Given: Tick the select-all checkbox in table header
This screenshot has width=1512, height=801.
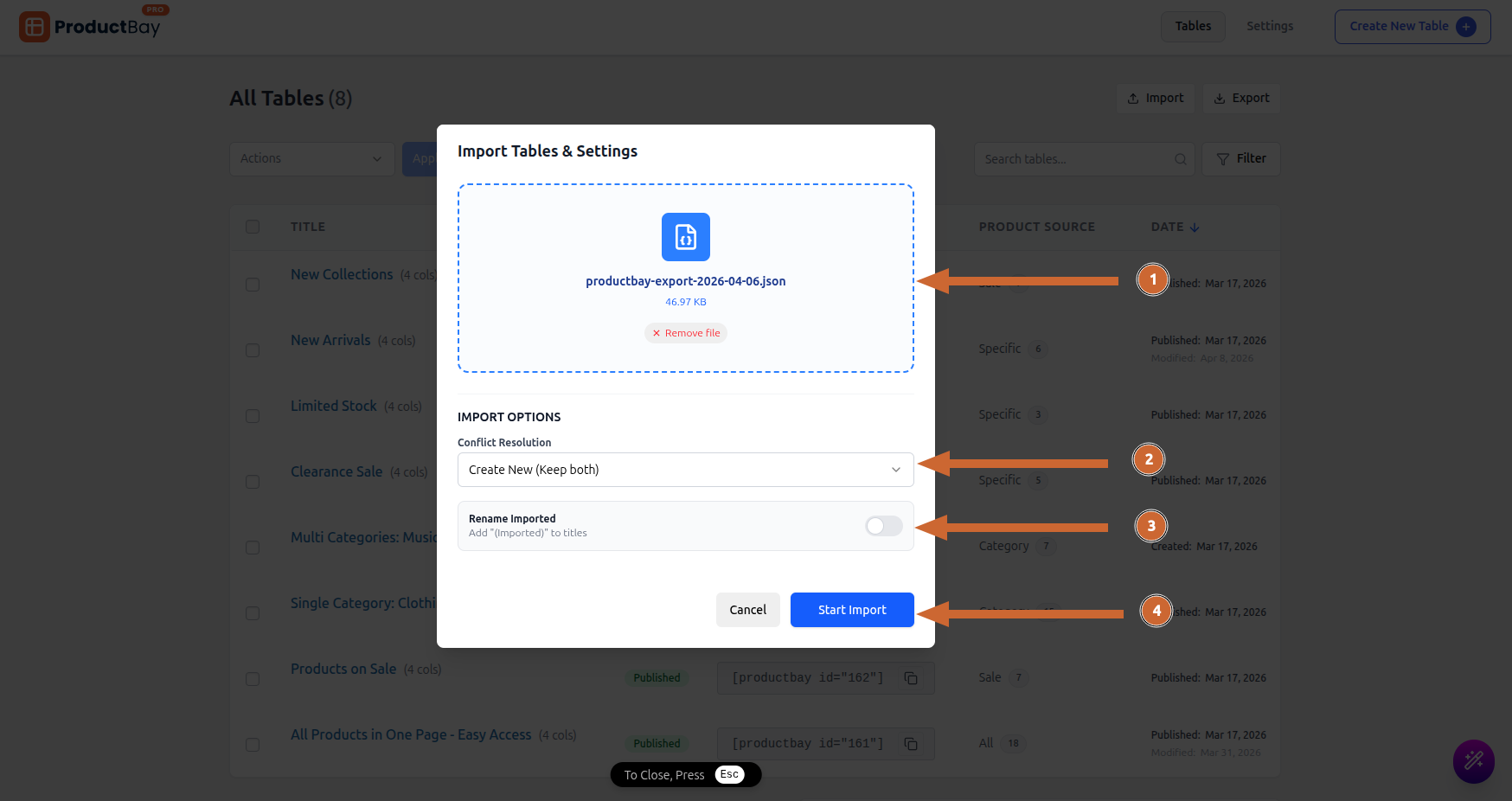Looking at the screenshot, I should (x=253, y=227).
